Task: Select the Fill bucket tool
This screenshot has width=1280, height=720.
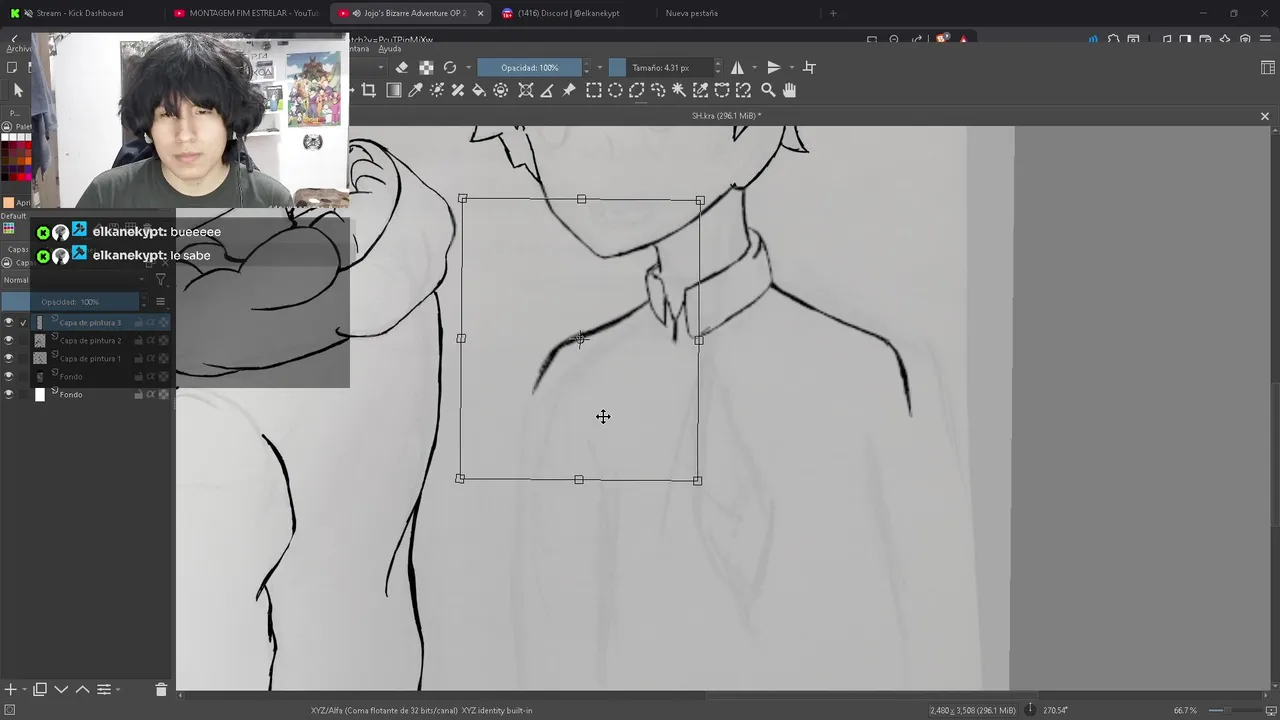Action: click(479, 90)
